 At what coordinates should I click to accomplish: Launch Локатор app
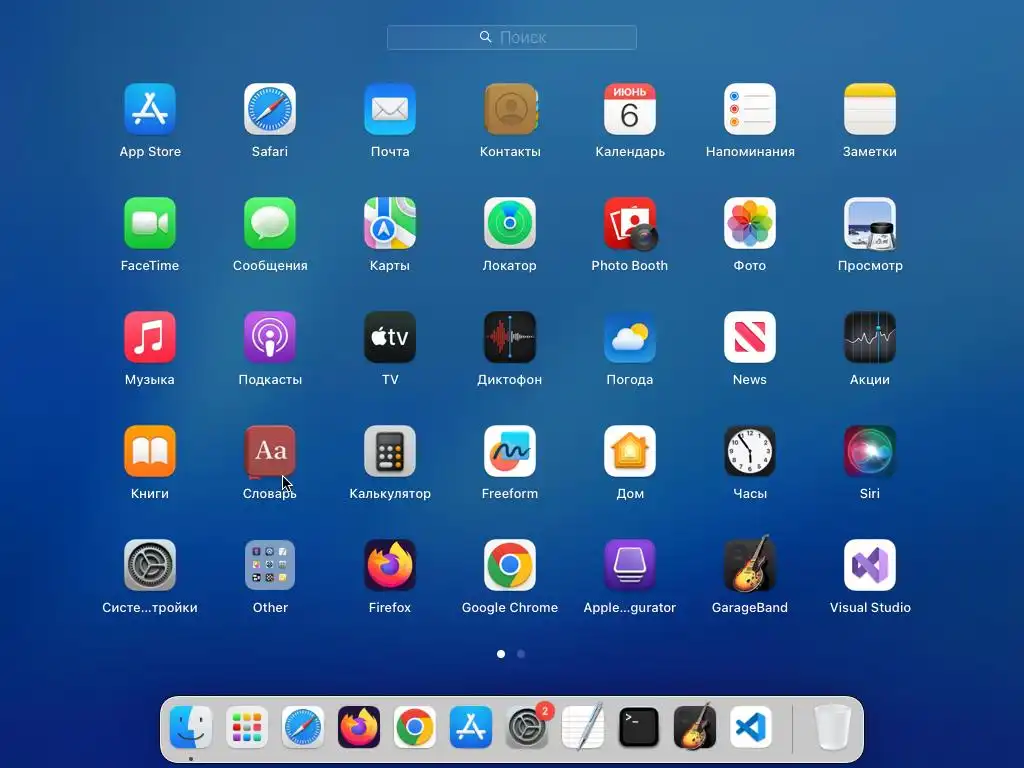(x=510, y=223)
